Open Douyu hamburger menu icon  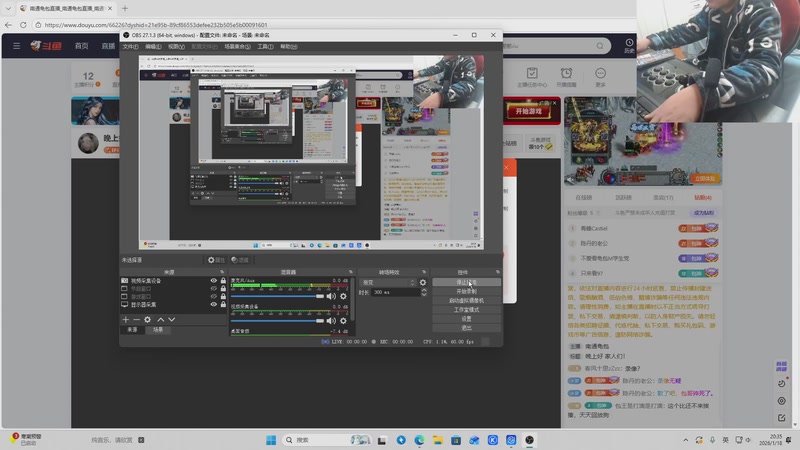tap(17, 46)
